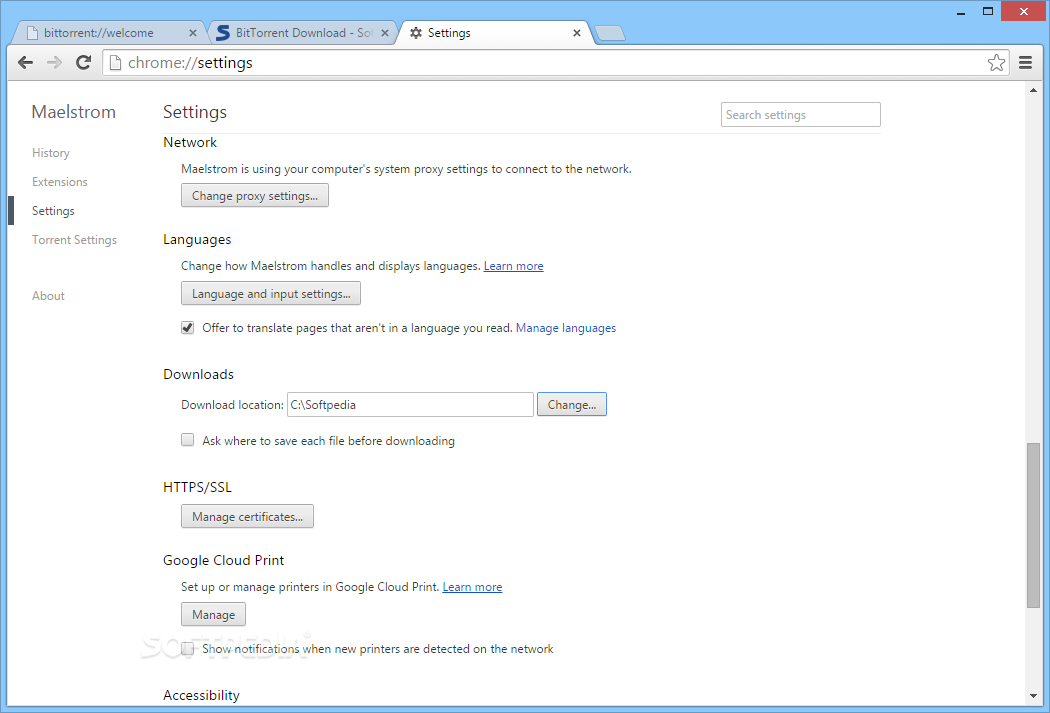This screenshot has width=1050, height=713.
Task: Close the bittorrent://welcome tab
Action: [193, 33]
